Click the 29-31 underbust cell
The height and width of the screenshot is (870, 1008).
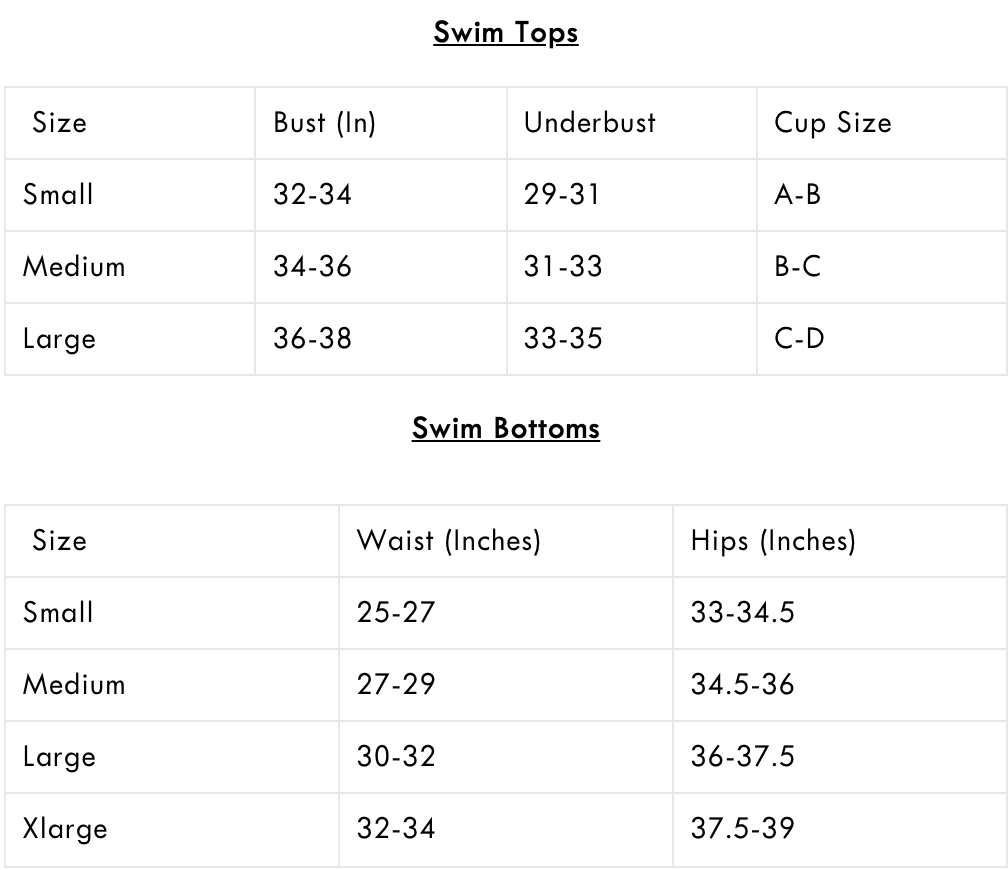(x=562, y=194)
